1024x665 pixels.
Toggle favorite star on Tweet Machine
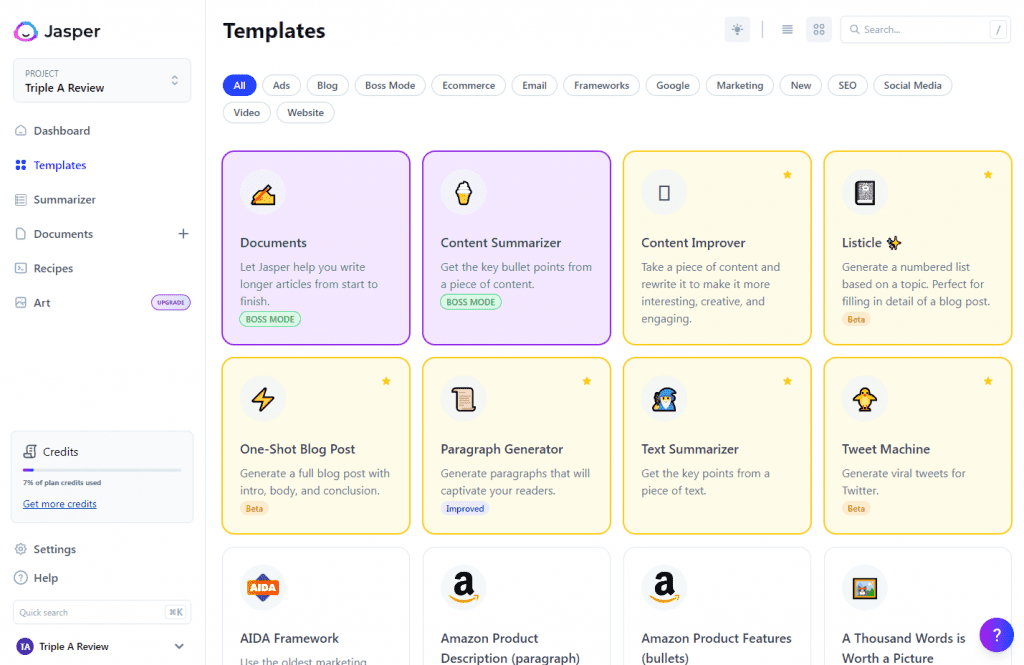click(x=988, y=381)
